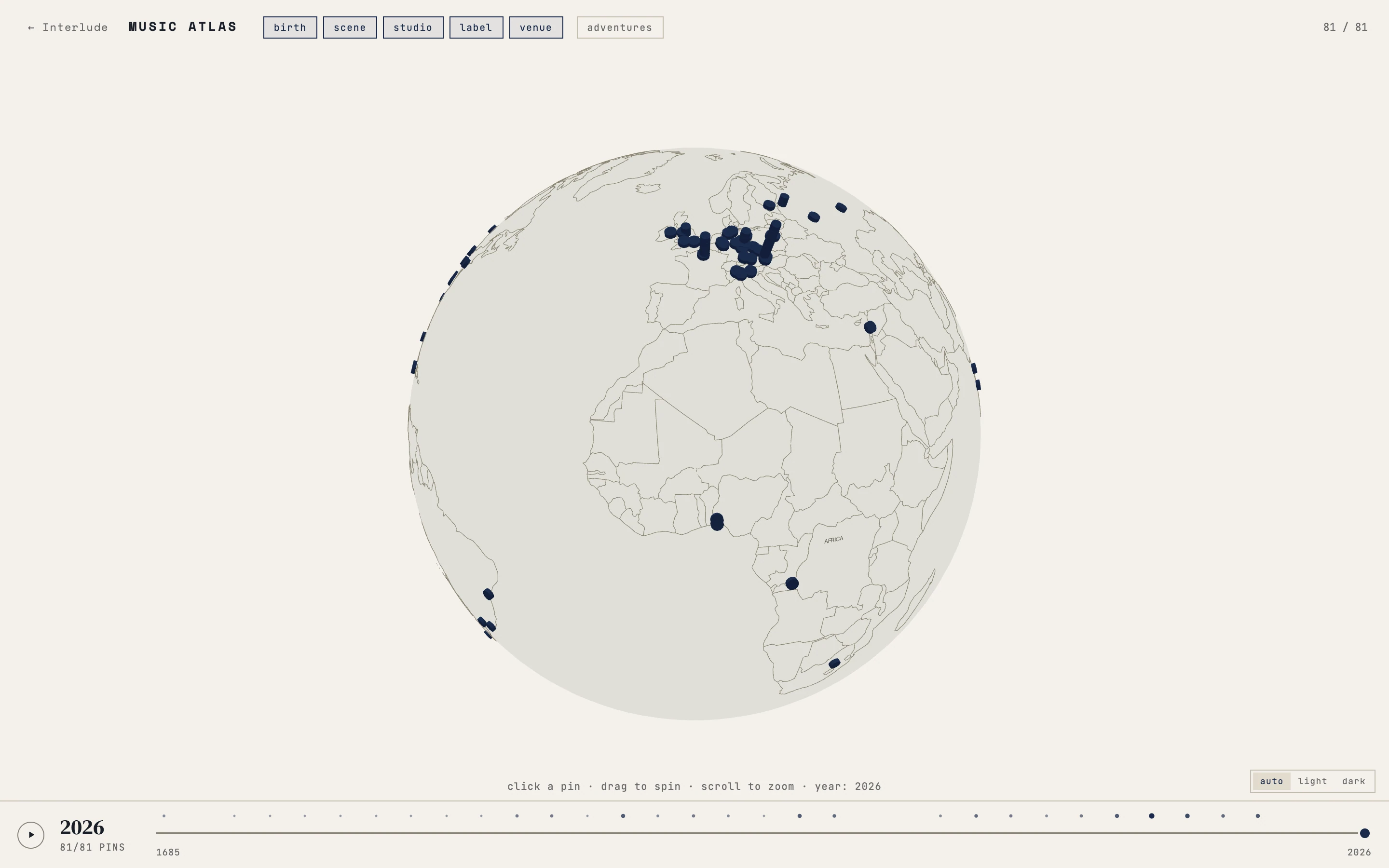Click the first timeline dot above 1685
This screenshot has width=1389, height=868.
point(163,816)
